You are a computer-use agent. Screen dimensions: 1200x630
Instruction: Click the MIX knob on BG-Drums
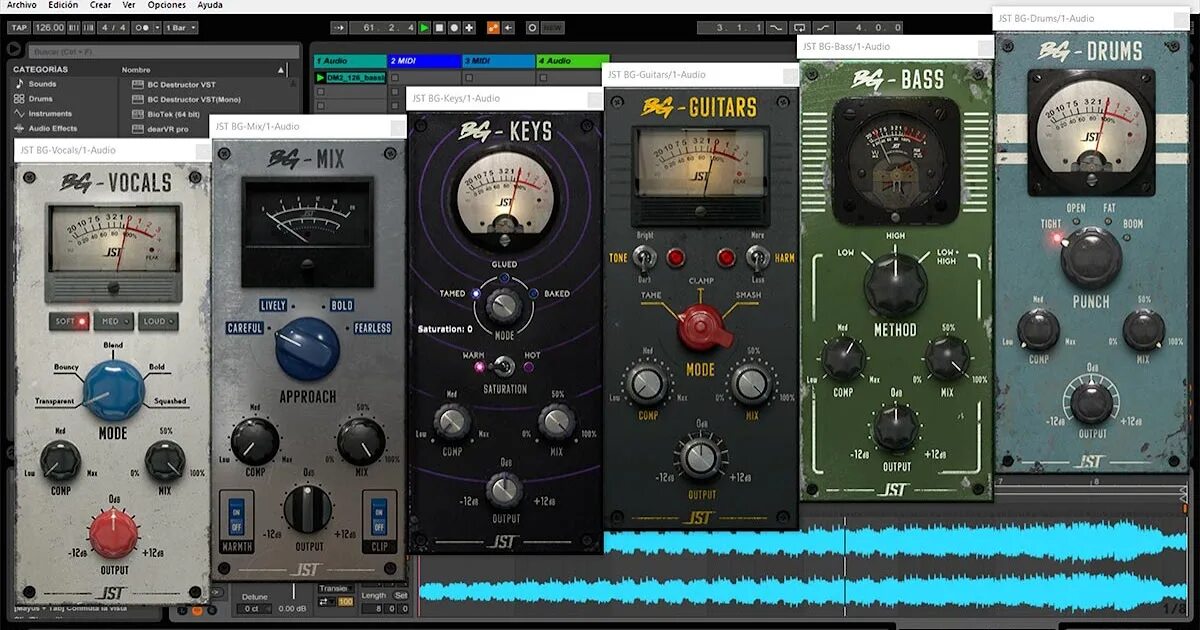[x=1143, y=330]
